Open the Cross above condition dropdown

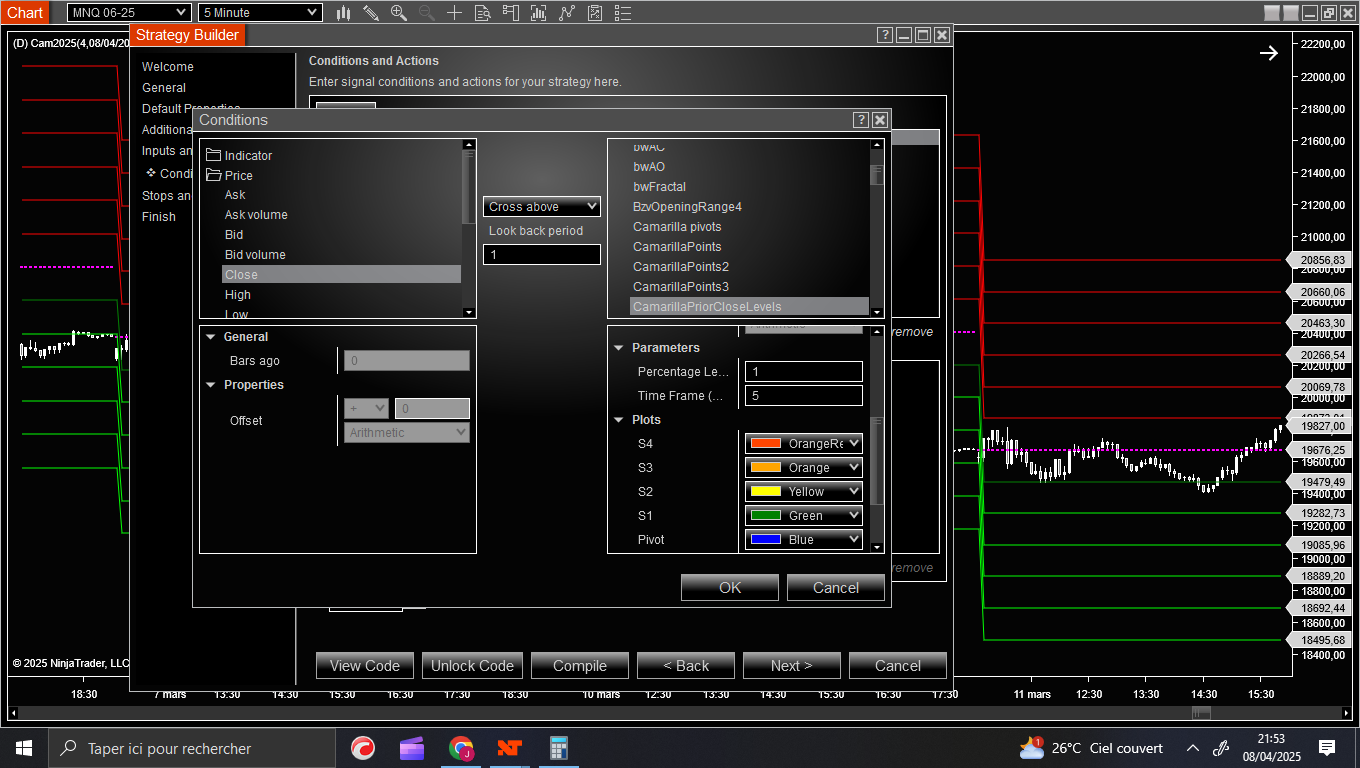tap(542, 207)
